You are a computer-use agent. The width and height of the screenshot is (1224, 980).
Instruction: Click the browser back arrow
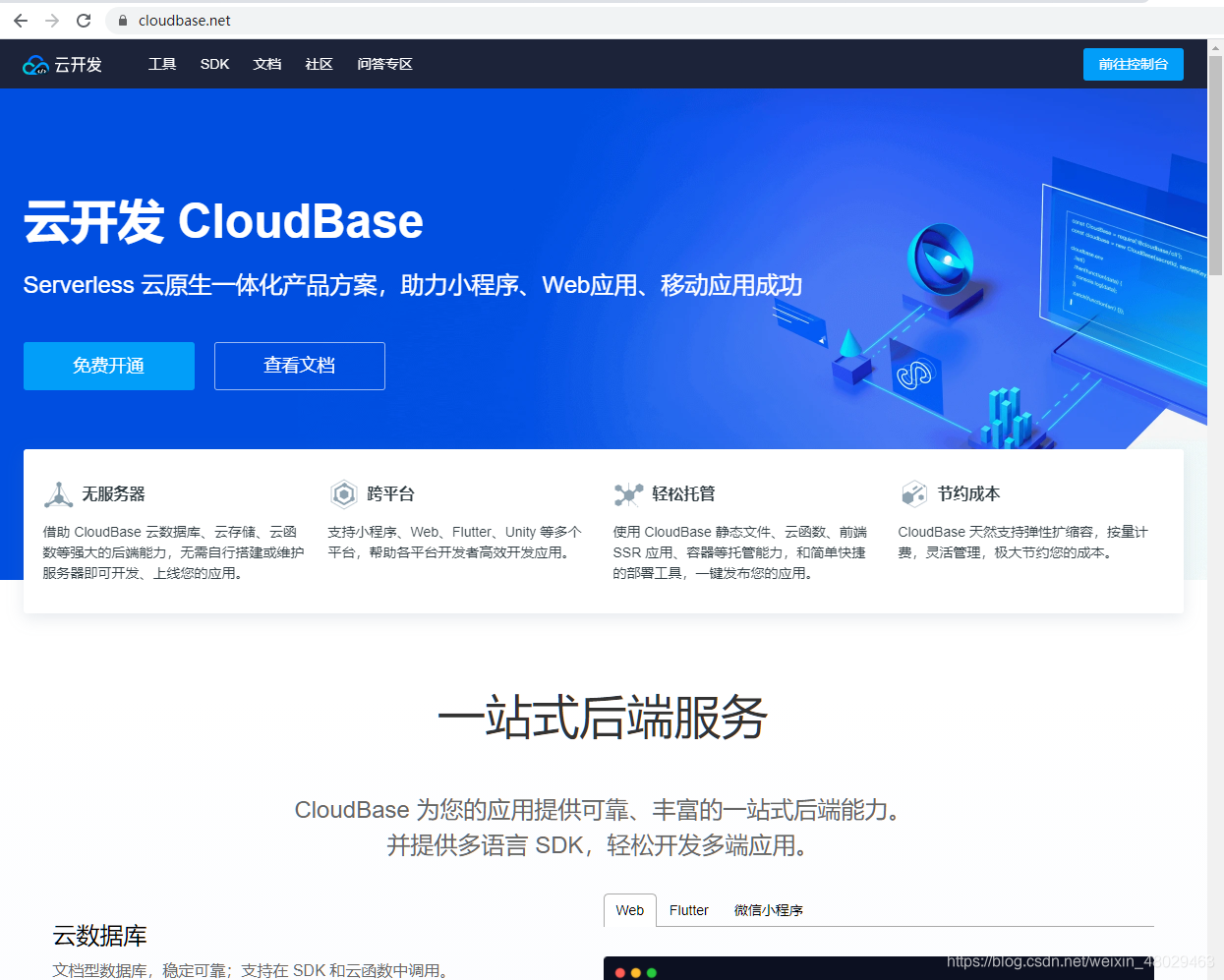(x=21, y=21)
